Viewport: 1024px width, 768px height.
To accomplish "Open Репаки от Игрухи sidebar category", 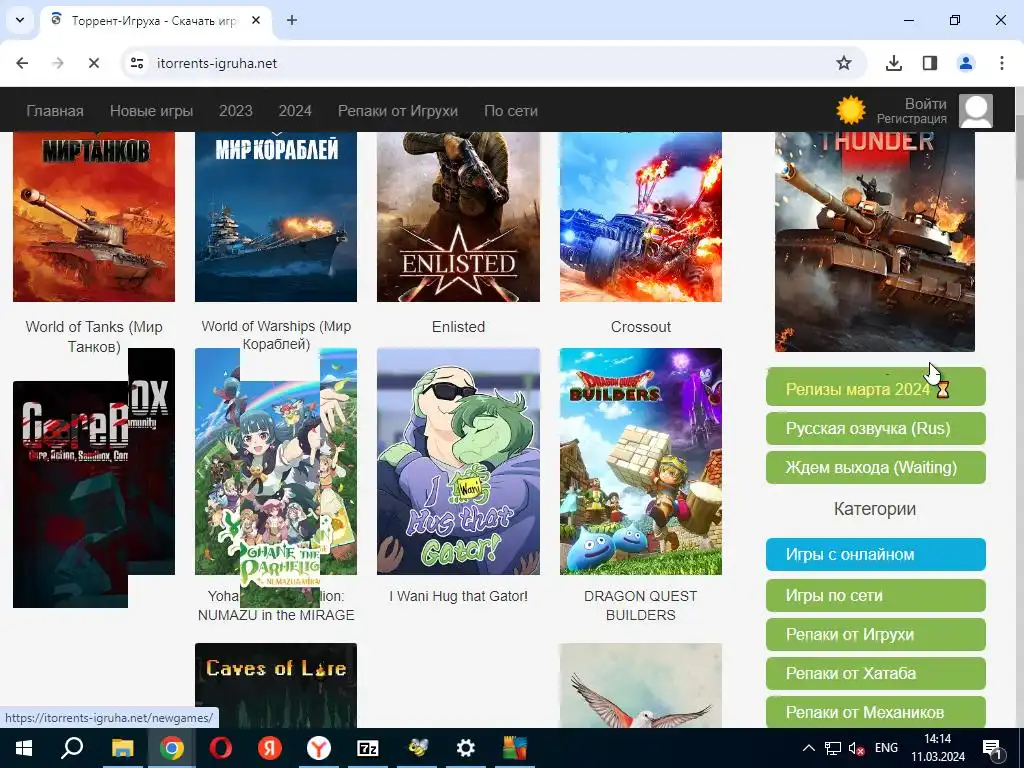I will (x=876, y=634).
